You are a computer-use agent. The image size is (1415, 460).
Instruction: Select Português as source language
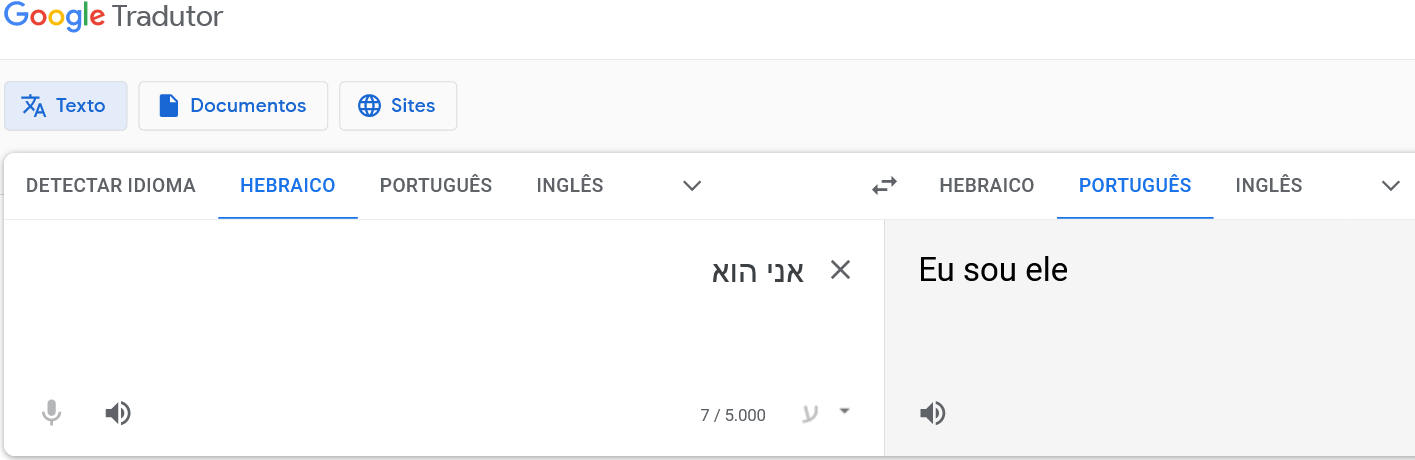tap(436, 186)
